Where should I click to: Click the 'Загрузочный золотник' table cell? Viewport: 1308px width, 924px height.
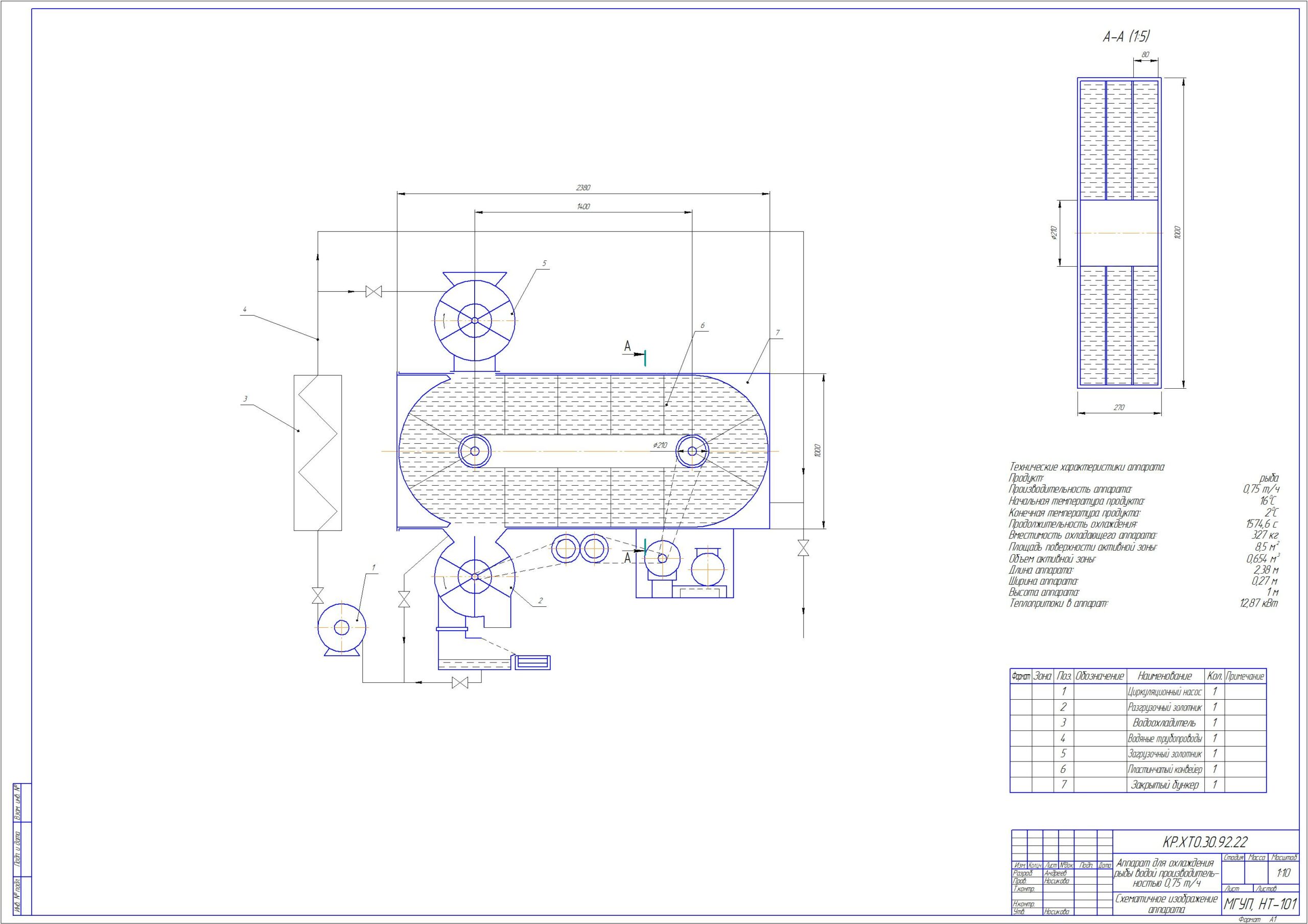pyautogui.click(x=1165, y=754)
